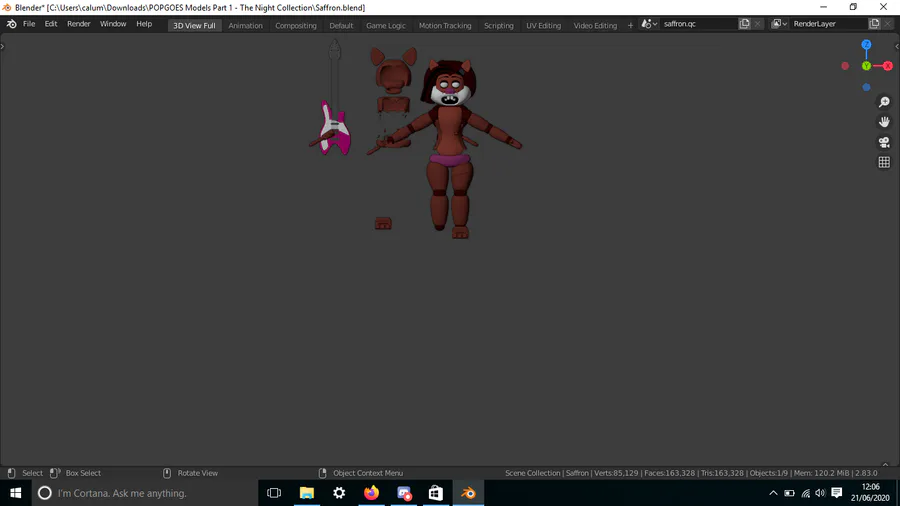
Task: Click the zoom view magnifier icon
Action: (x=884, y=102)
